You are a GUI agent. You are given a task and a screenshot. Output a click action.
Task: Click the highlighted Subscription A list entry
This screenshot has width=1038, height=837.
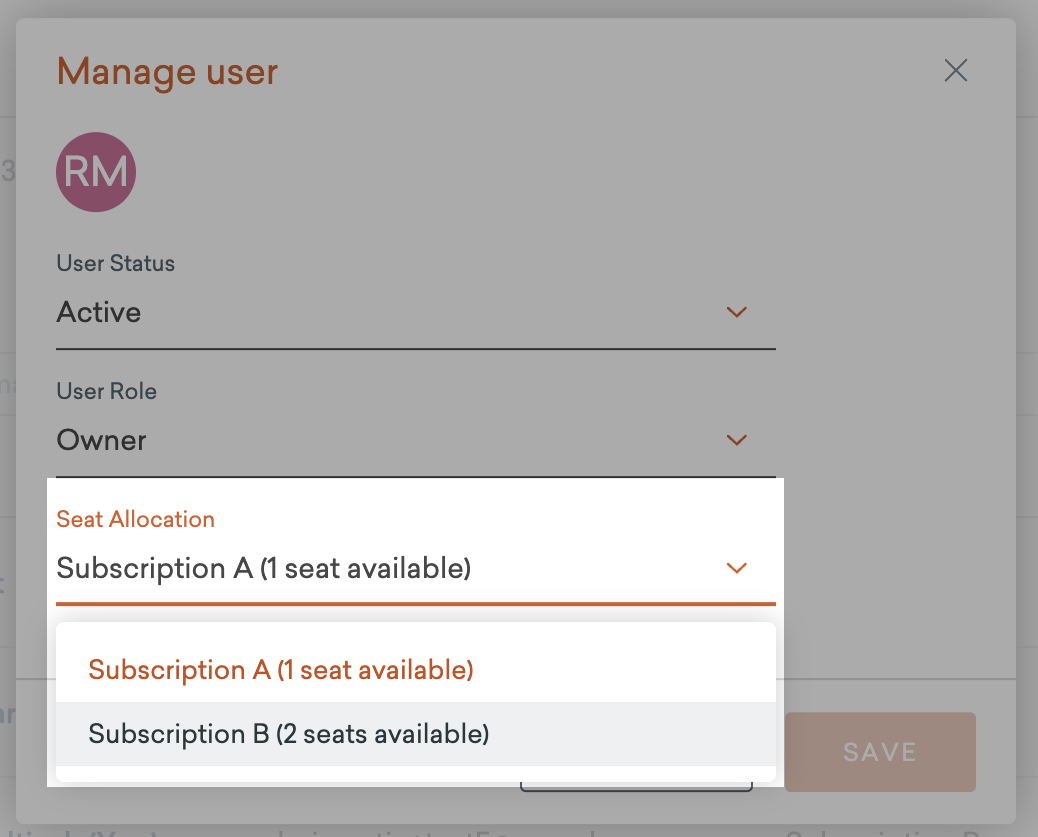click(281, 670)
